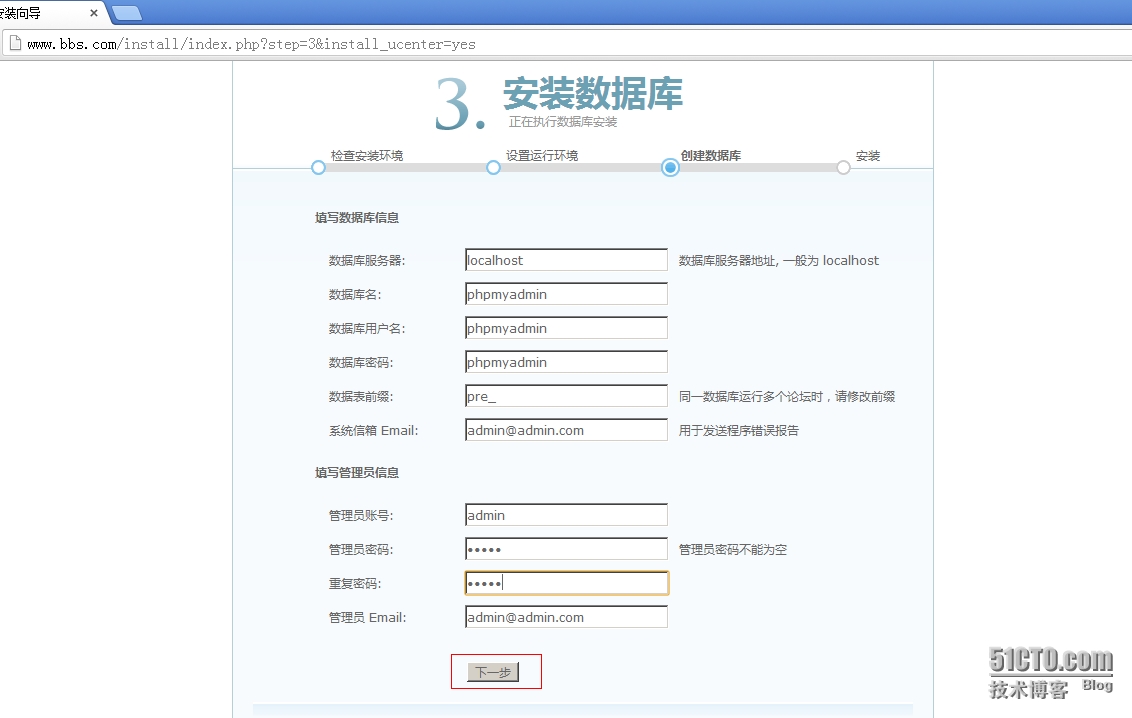Focus the 数据库用户名 username field
Screen dimensions: 1132x718
coord(566,328)
